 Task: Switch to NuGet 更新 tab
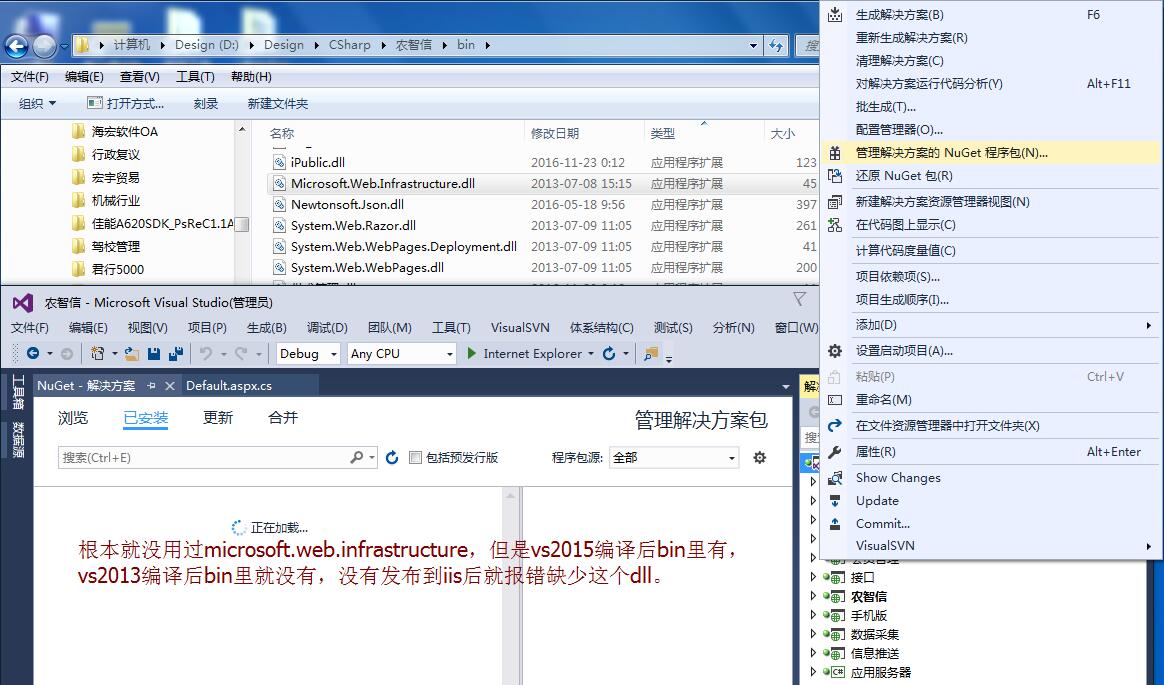(x=218, y=418)
